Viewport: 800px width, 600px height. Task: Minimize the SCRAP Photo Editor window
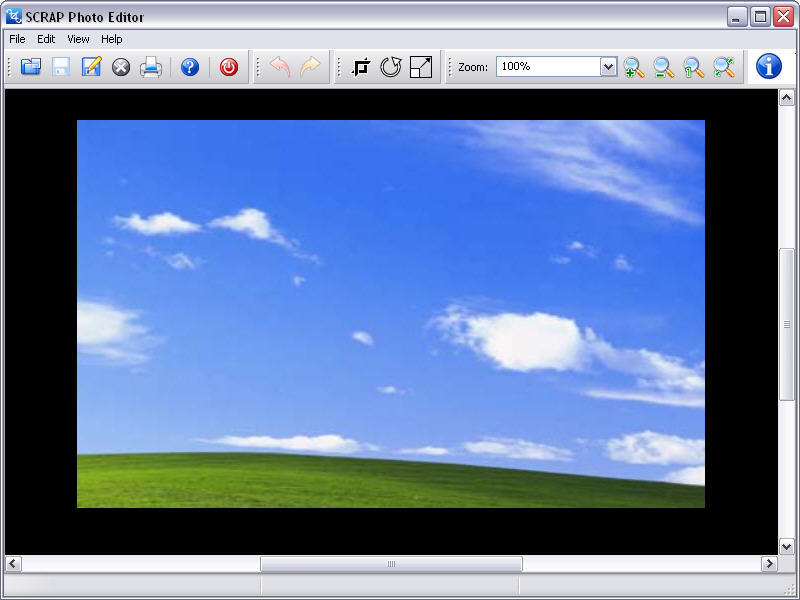coord(737,17)
